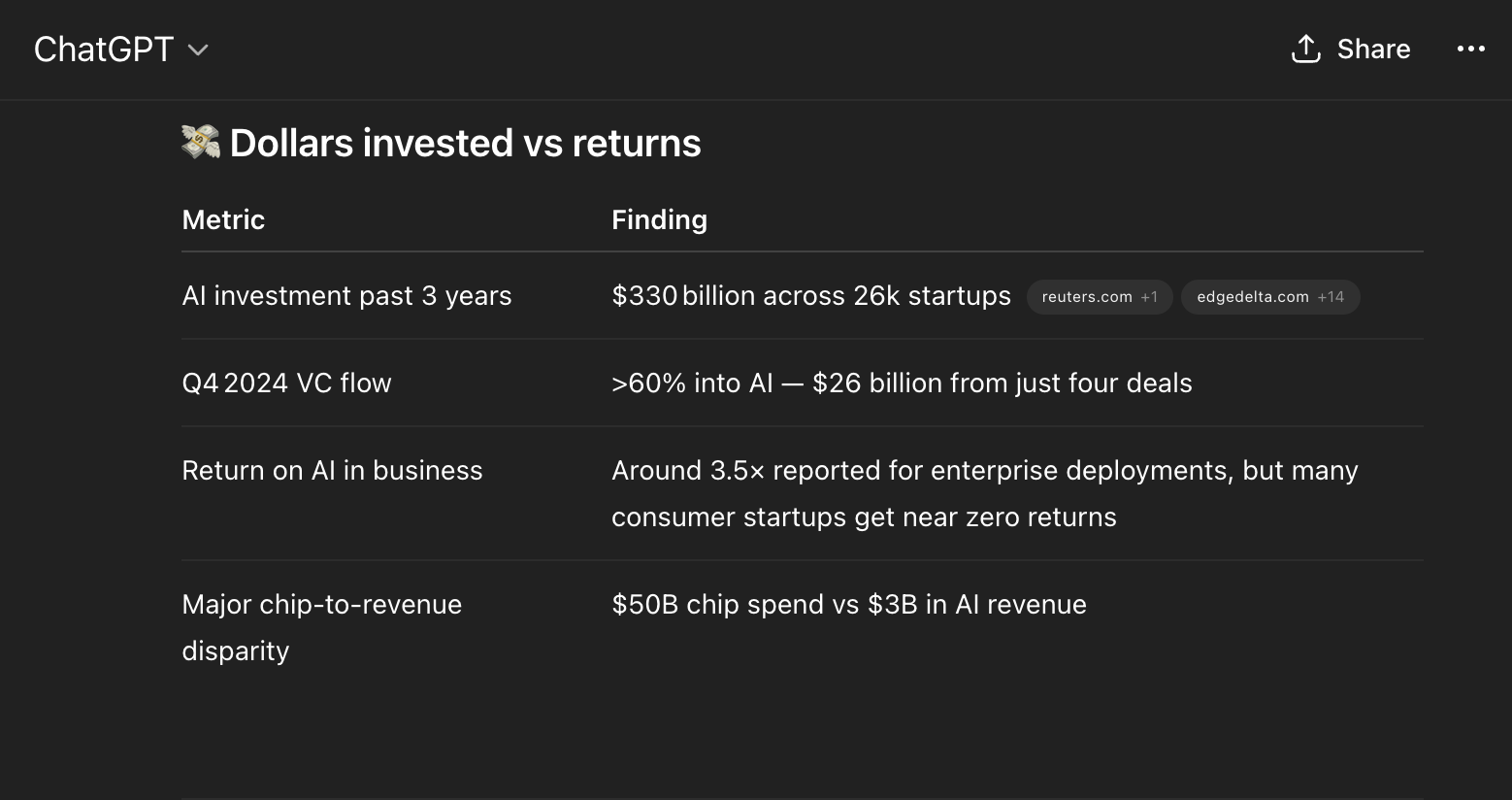Click the Share text label
1512x800 pixels.
(1373, 49)
